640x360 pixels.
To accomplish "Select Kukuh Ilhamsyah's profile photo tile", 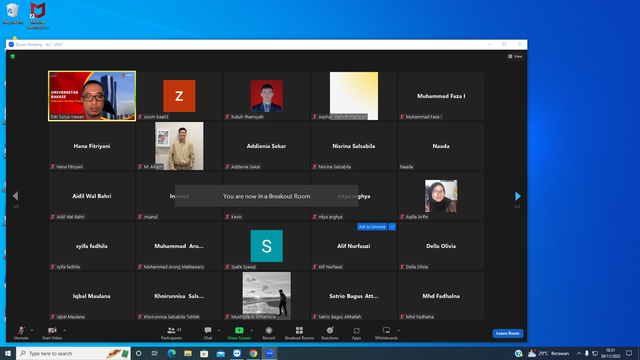I will coord(267,96).
